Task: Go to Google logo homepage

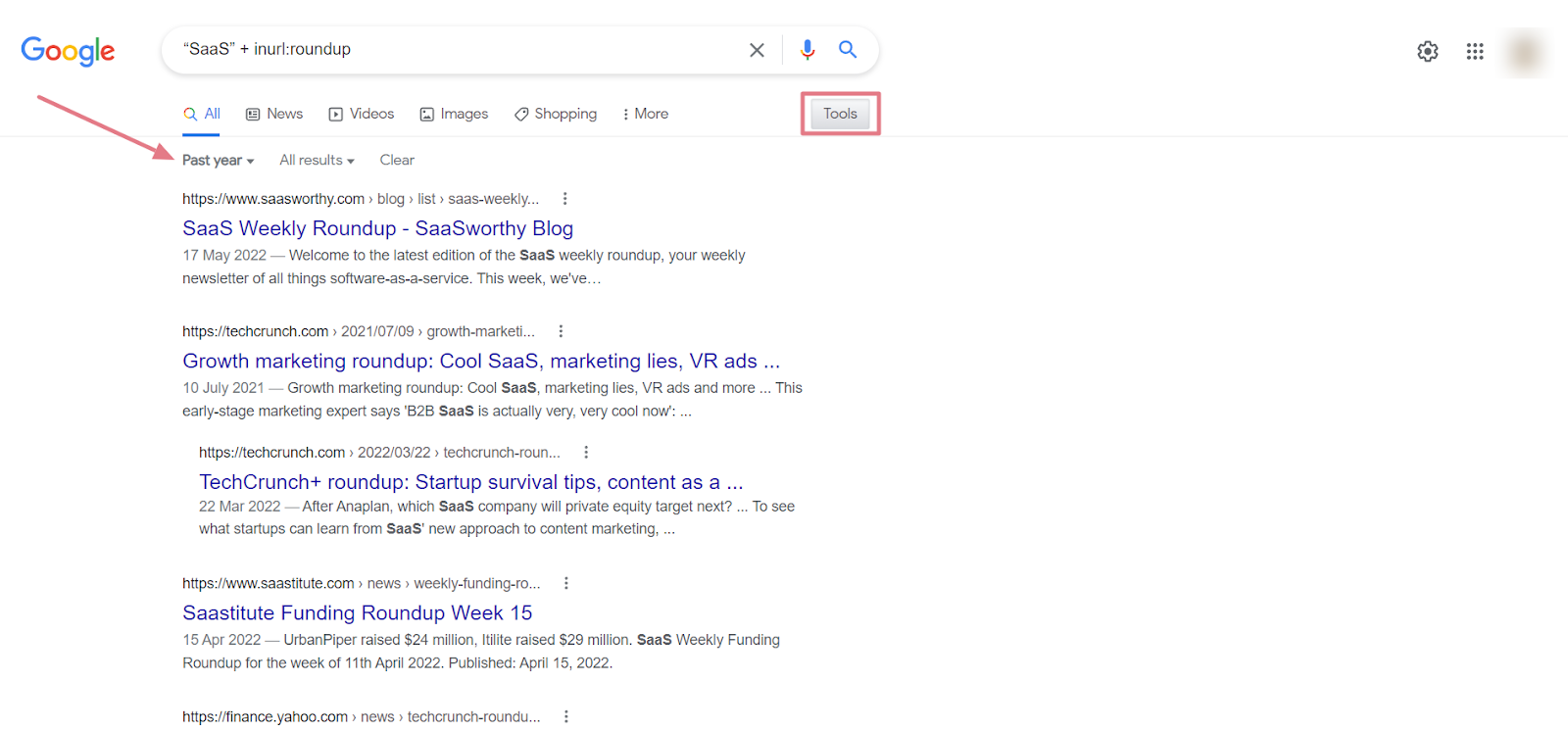Action: point(68,50)
